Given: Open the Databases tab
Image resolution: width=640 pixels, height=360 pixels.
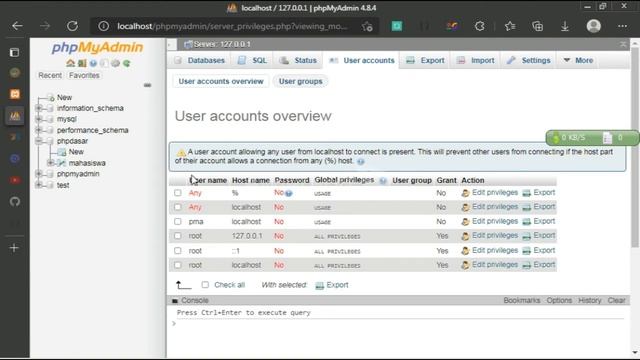Looking at the screenshot, I should pyautogui.click(x=200, y=60).
